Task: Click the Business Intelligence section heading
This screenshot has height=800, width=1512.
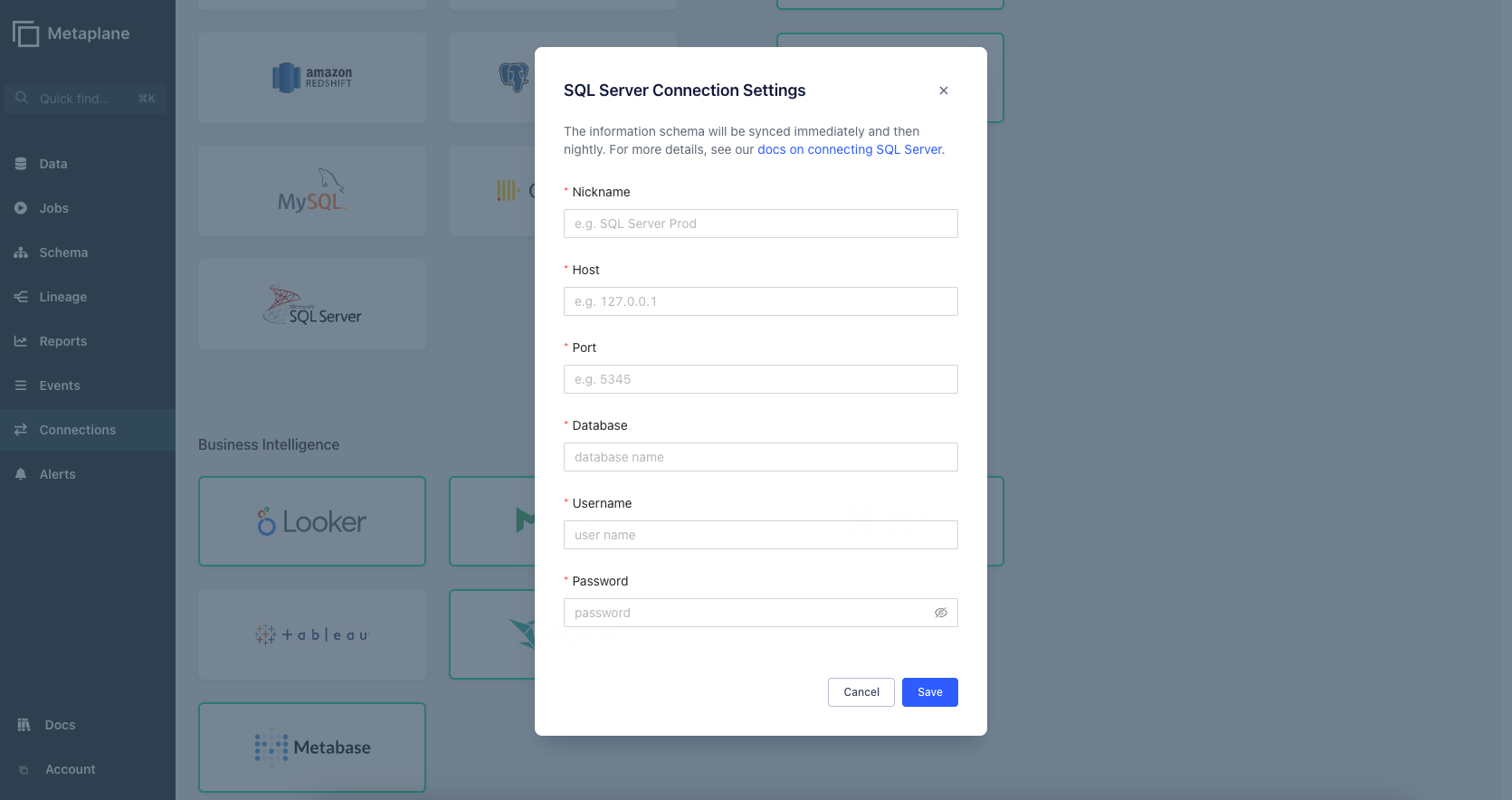Action: [x=269, y=444]
